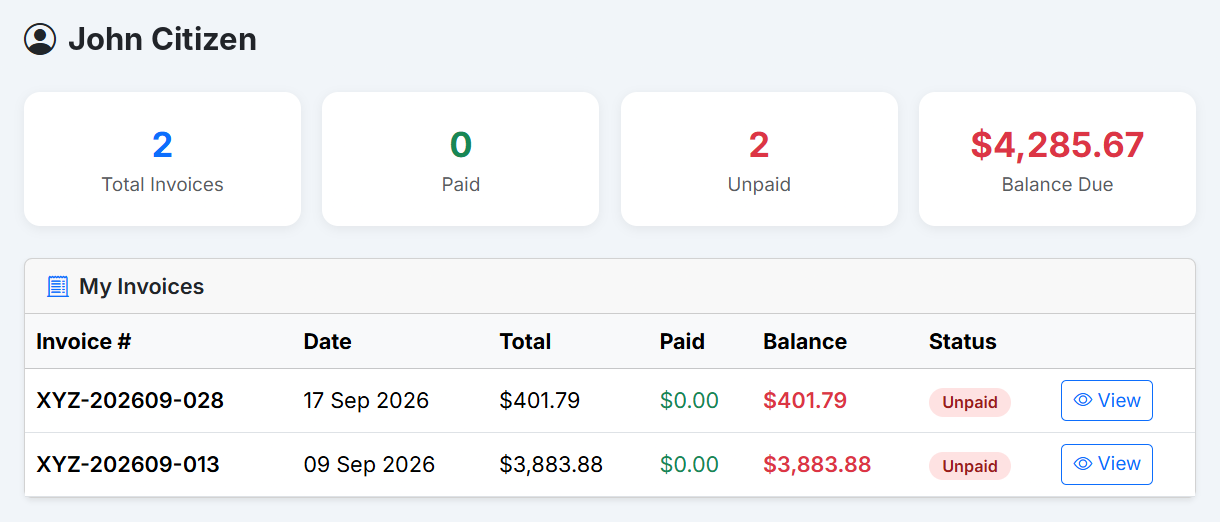This screenshot has width=1220, height=522.
Task: Click the Total column header
Action: [x=525, y=342]
